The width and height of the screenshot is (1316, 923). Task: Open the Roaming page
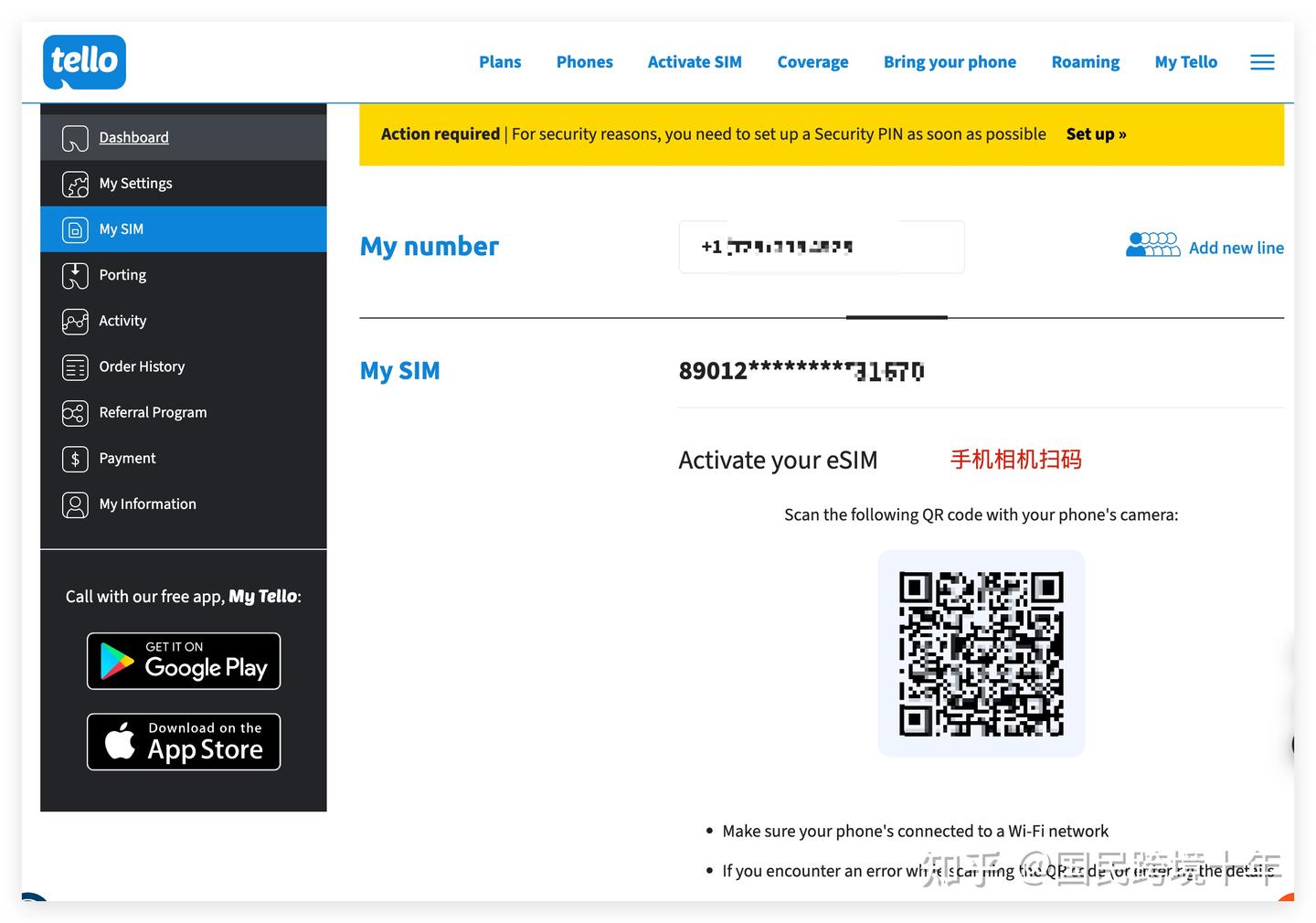pos(1086,62)
